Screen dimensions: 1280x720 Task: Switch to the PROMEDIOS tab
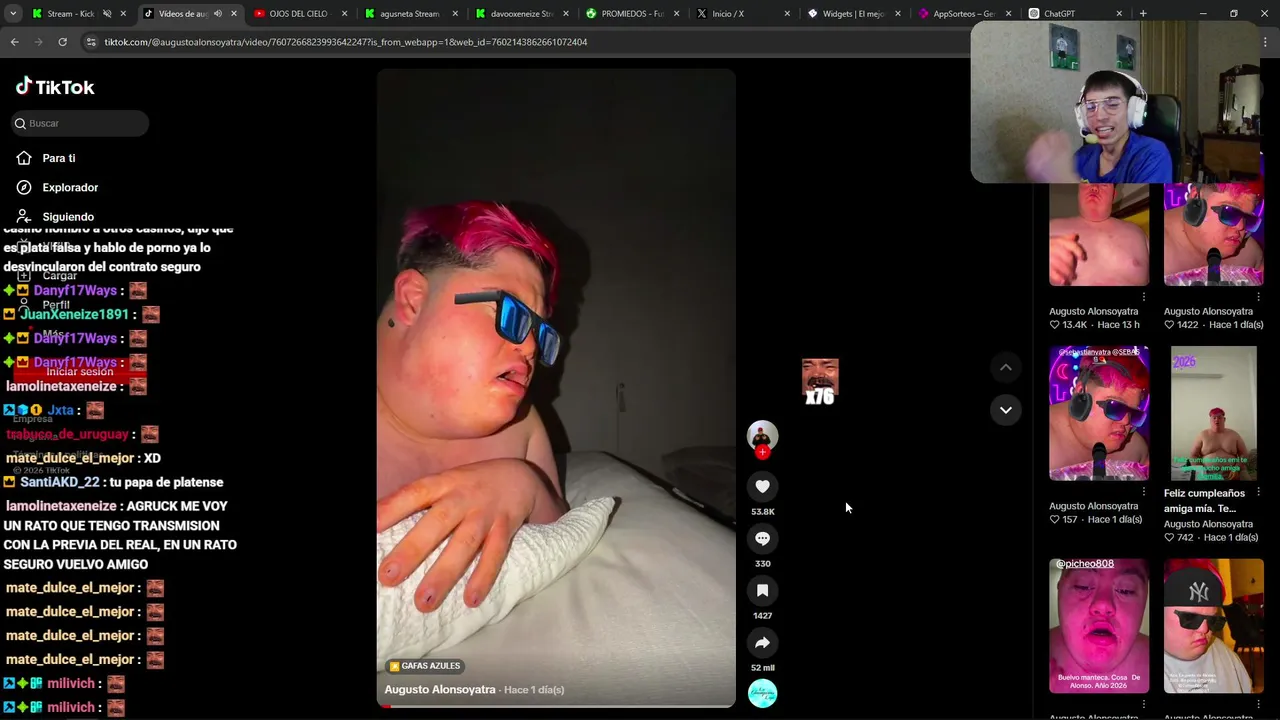click(632, 14)
